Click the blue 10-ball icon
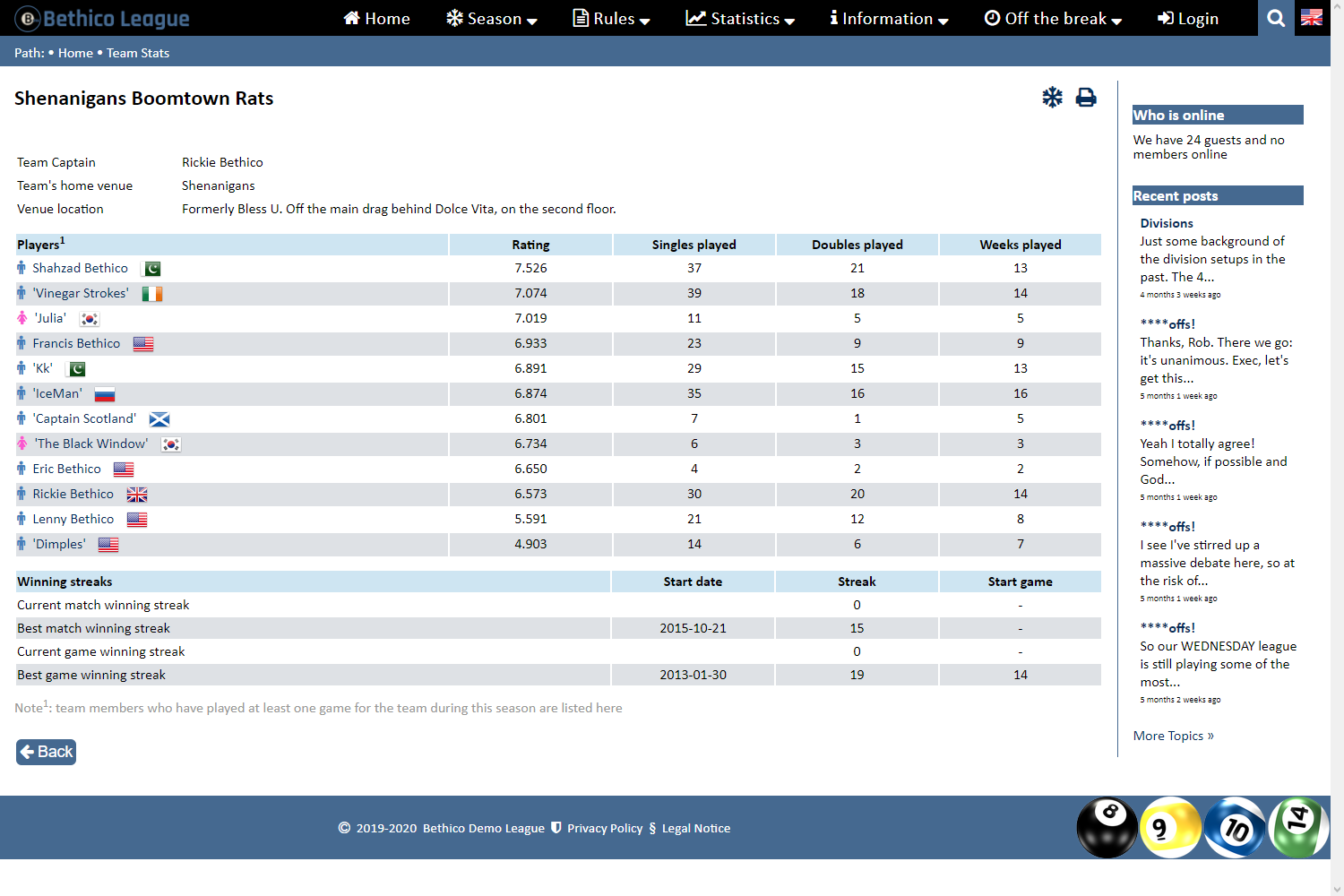The image size is (1344, 896). (x=1235, y=827)
